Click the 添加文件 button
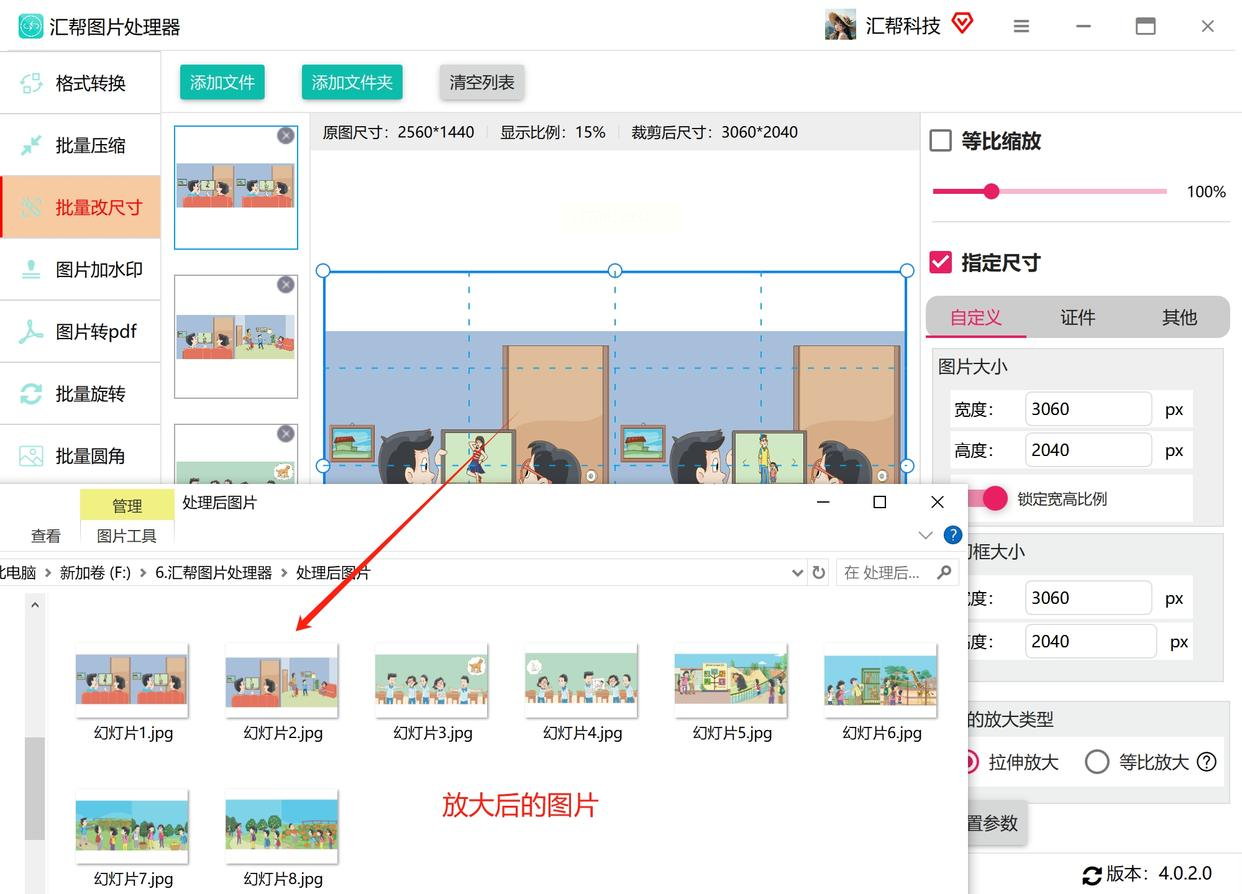Image resolution: width=1242 pixels, height=894 pixels. coord(222,82)
